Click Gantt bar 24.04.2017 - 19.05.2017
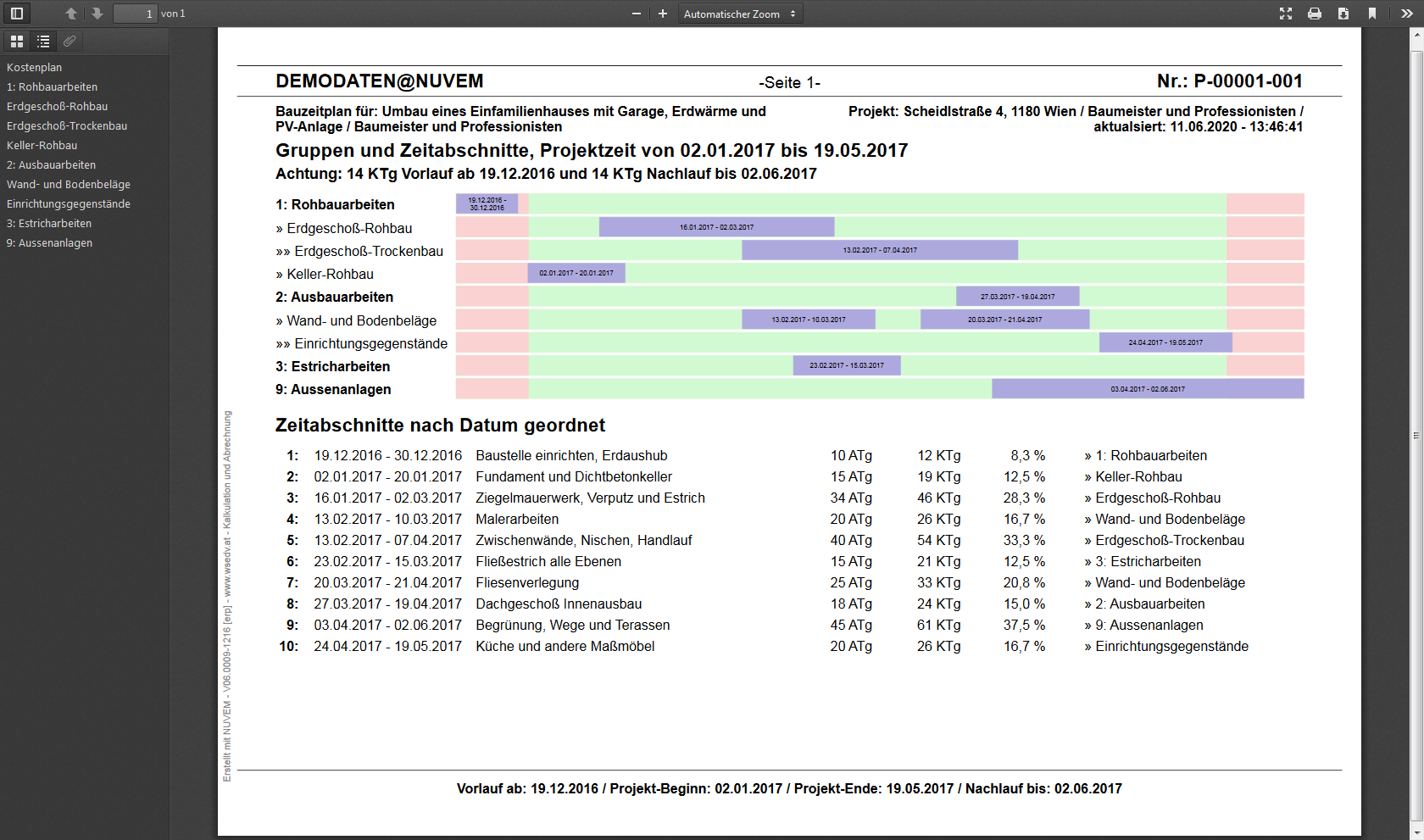 pyautogui.click(x=1165, y=342)
